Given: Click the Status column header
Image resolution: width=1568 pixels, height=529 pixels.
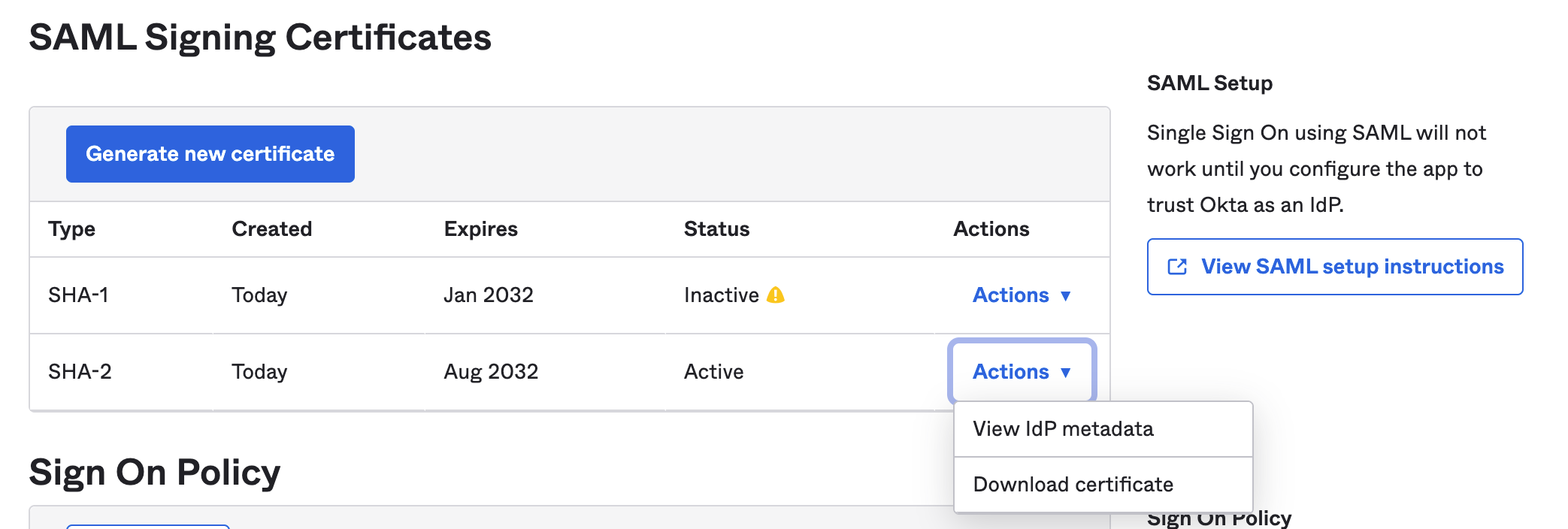Looking at the screenshot, I should click(x=716, y=229).
